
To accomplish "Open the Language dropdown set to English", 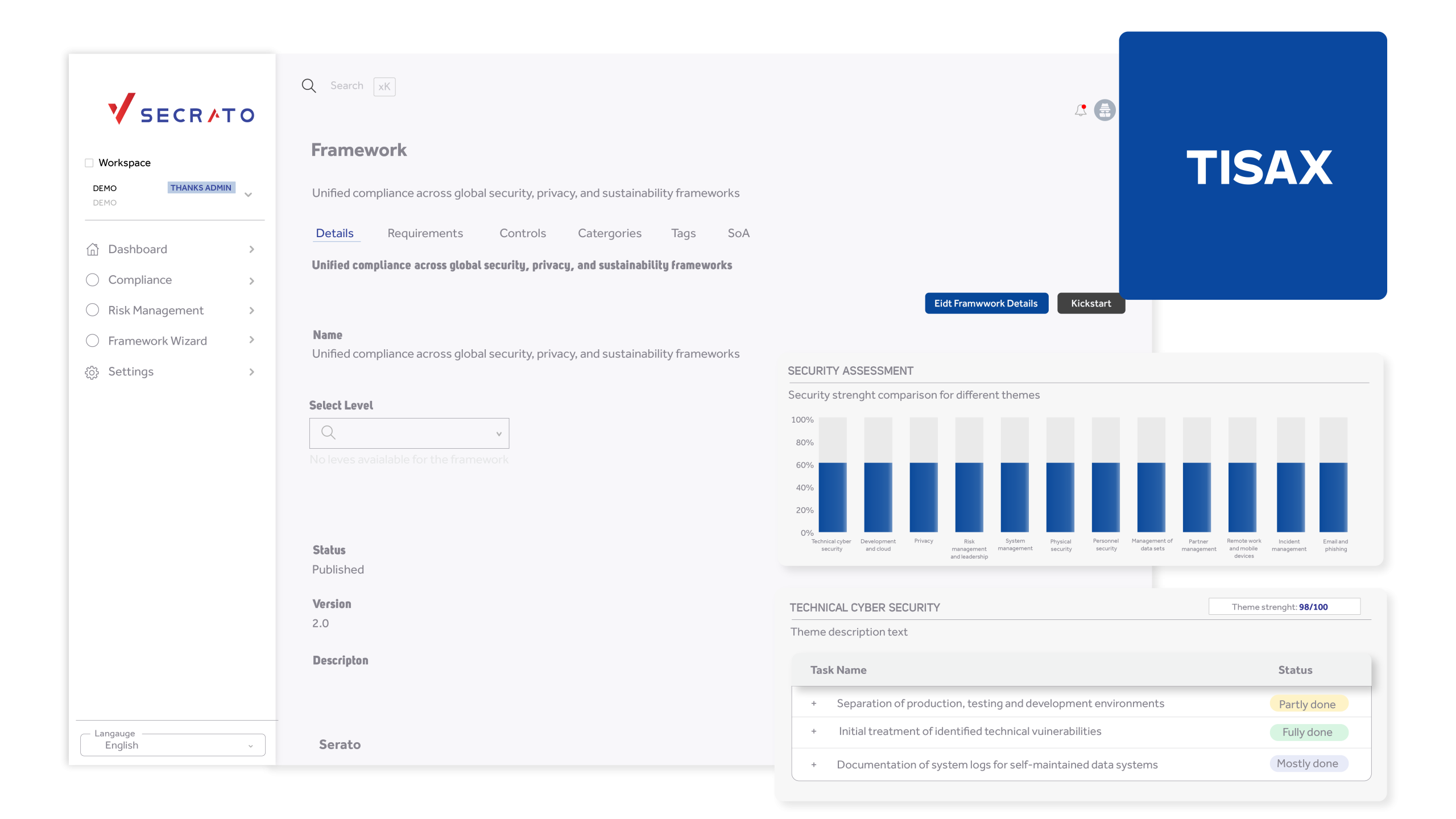I will pos(173,745).
